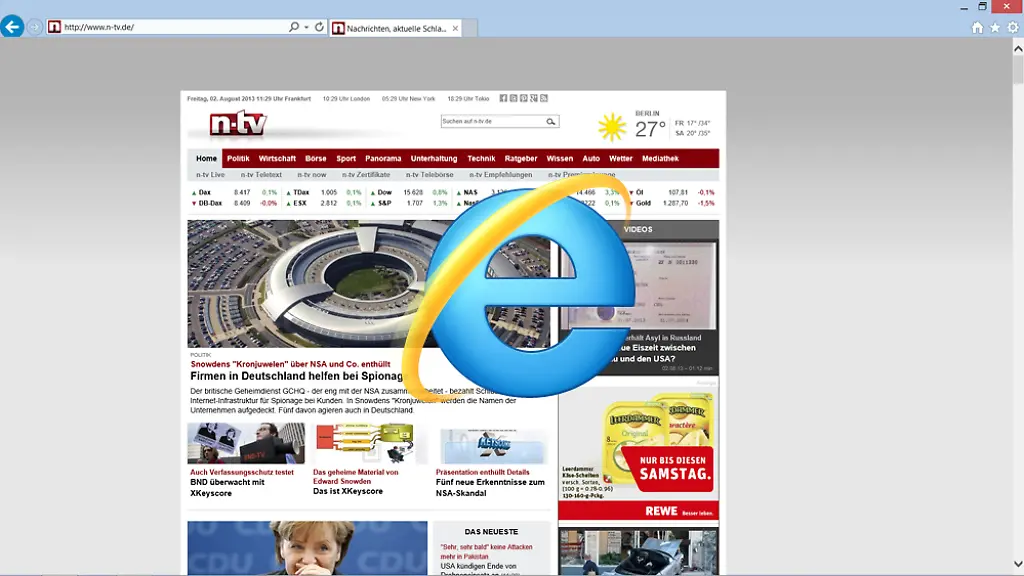Image resolution: width=1024 pixels, height=576 pixels.
Task: Click the page refresh icon in address bar
Action: point(320,27)
